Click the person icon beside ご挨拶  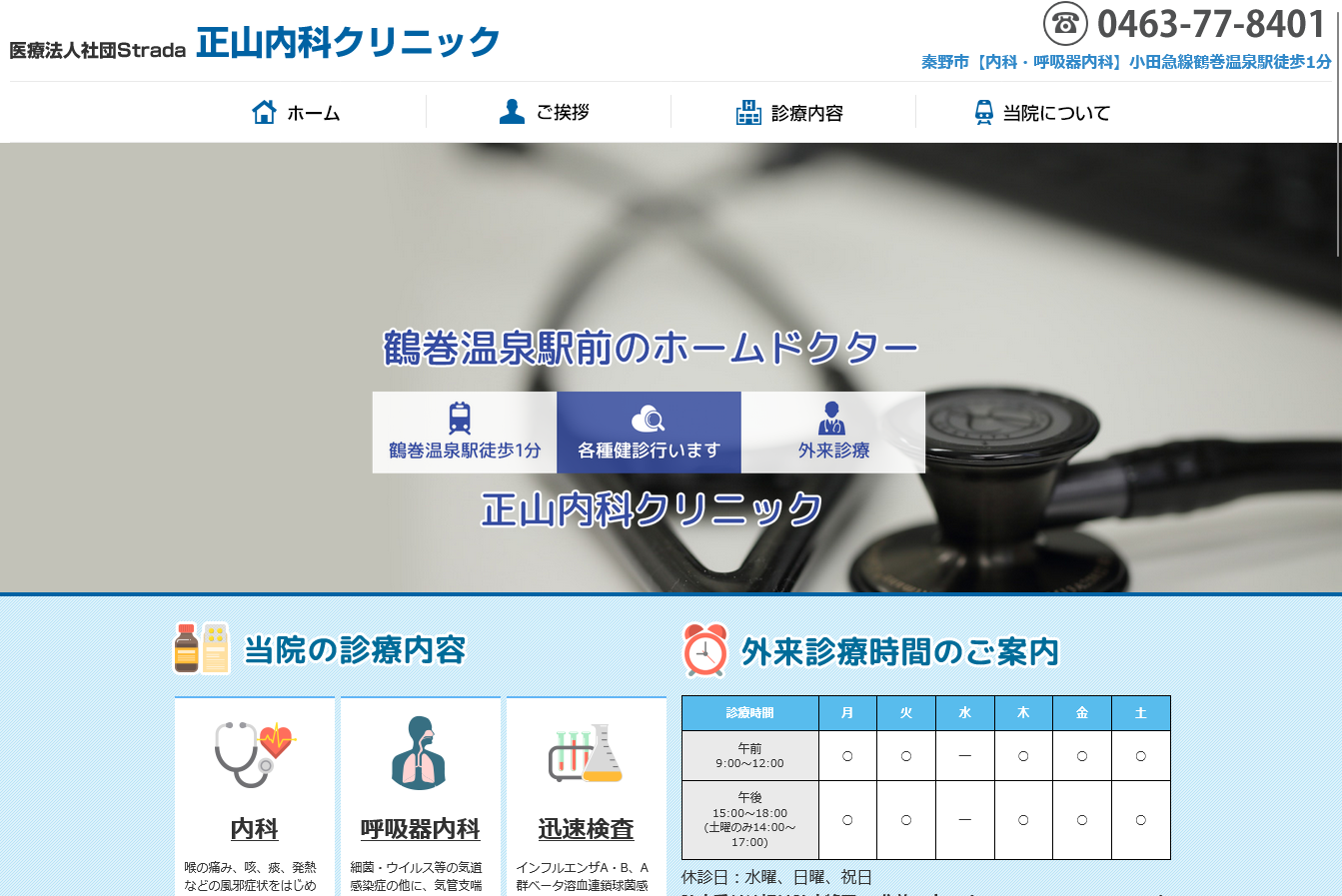(x=512, y=112)
